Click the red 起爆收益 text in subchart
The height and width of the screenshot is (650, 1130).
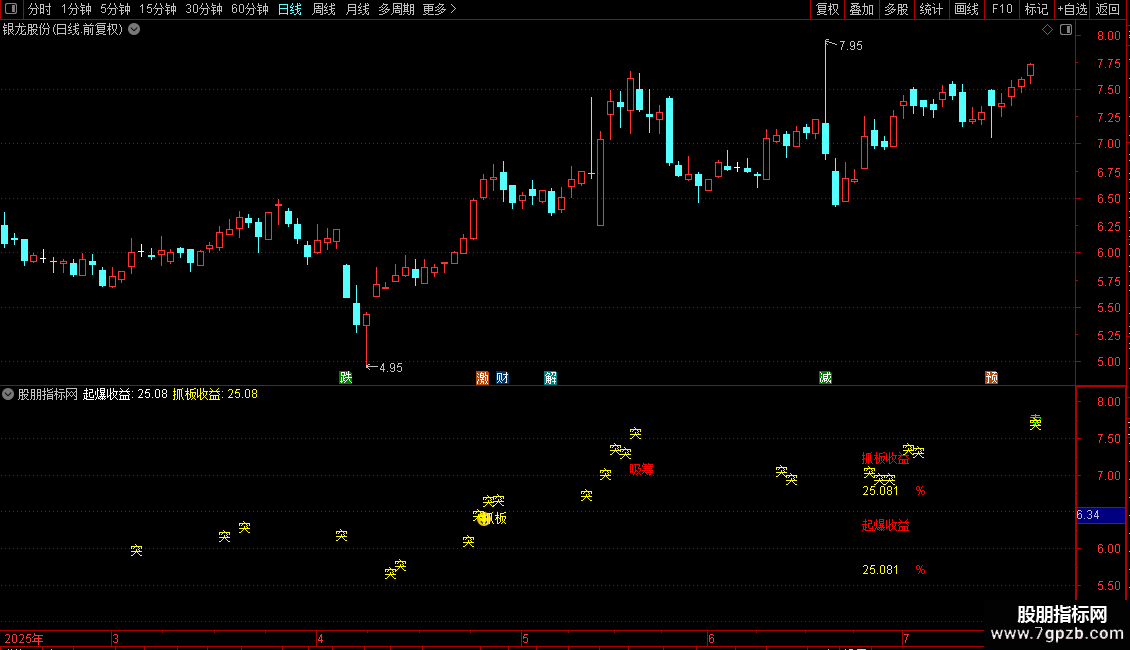click(886, 525)
